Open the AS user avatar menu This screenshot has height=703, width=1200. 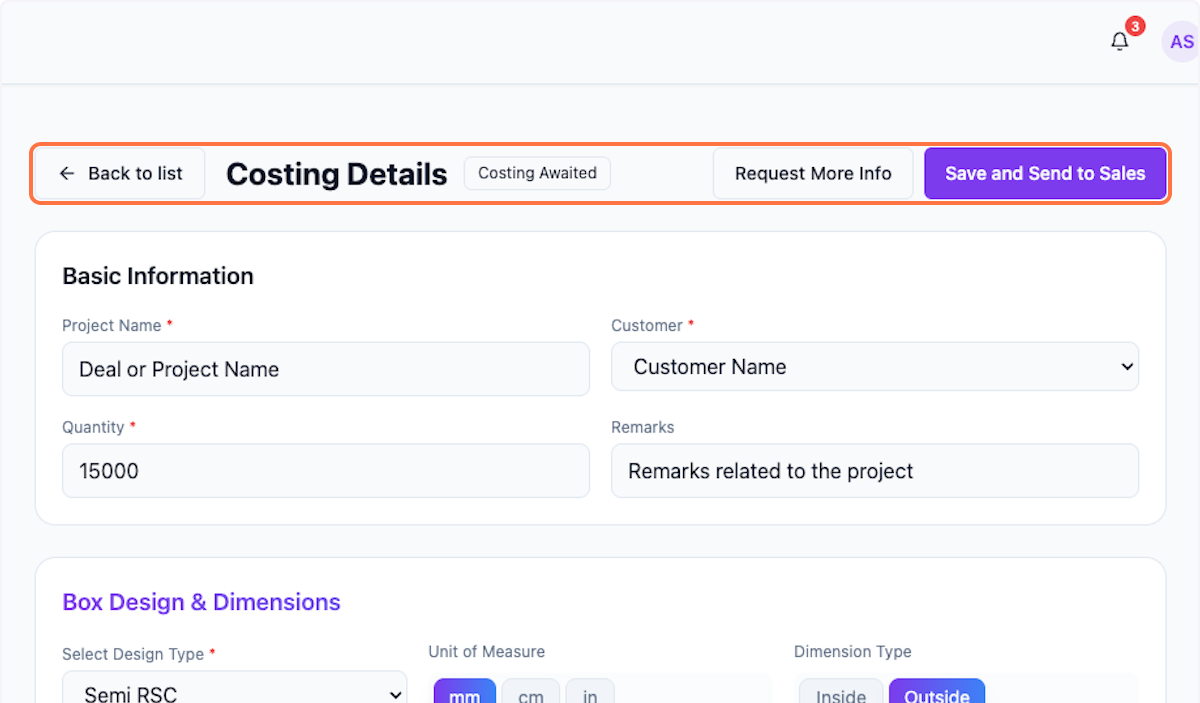click(x=1181, y=42)
